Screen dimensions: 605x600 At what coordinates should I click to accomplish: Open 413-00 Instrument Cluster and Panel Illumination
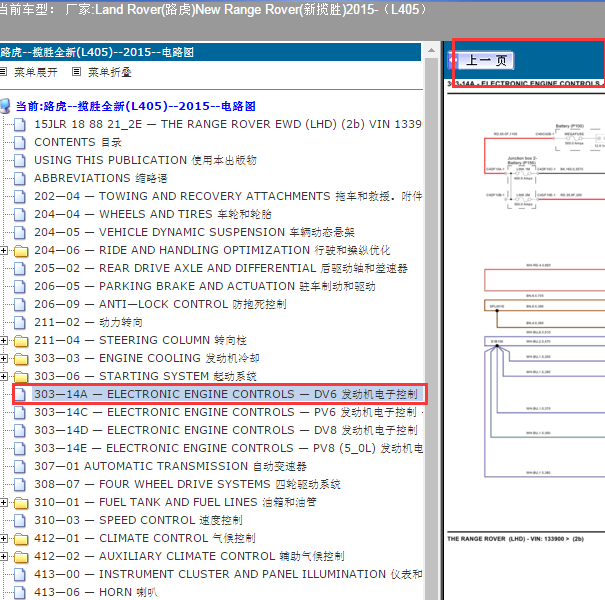(228, 575)
